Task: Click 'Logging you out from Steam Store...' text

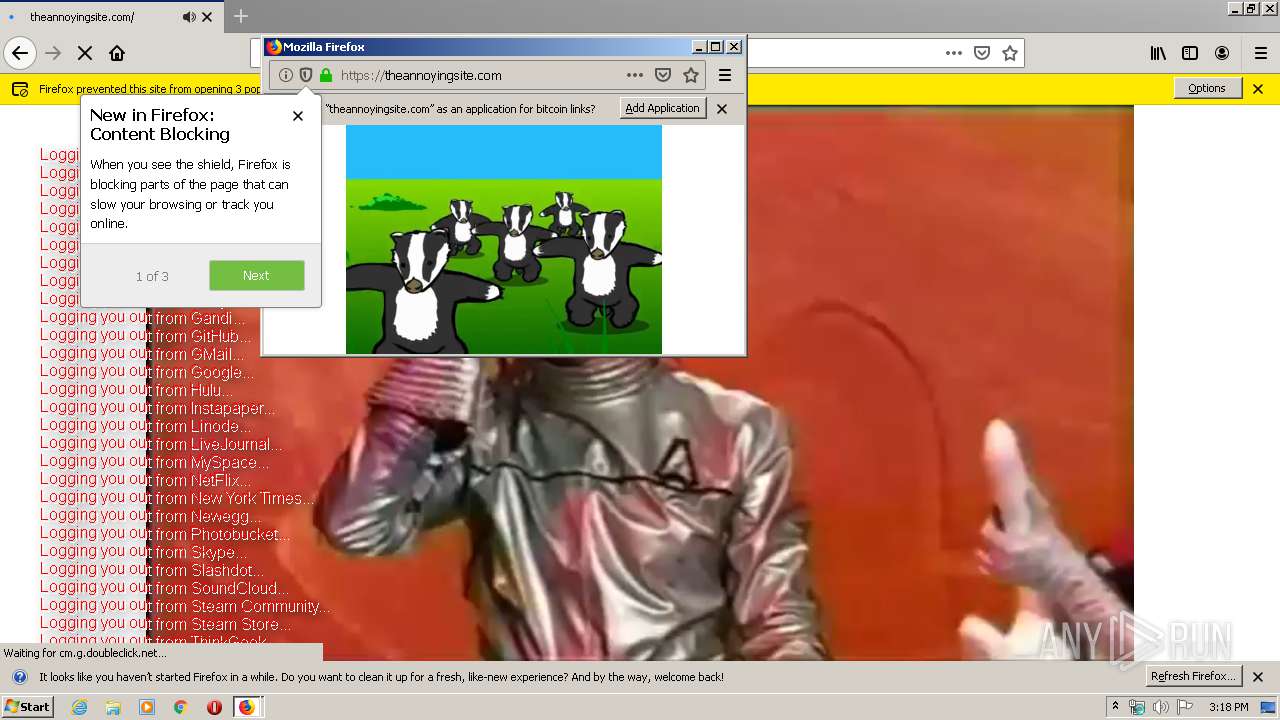Action: click(166, 624)
